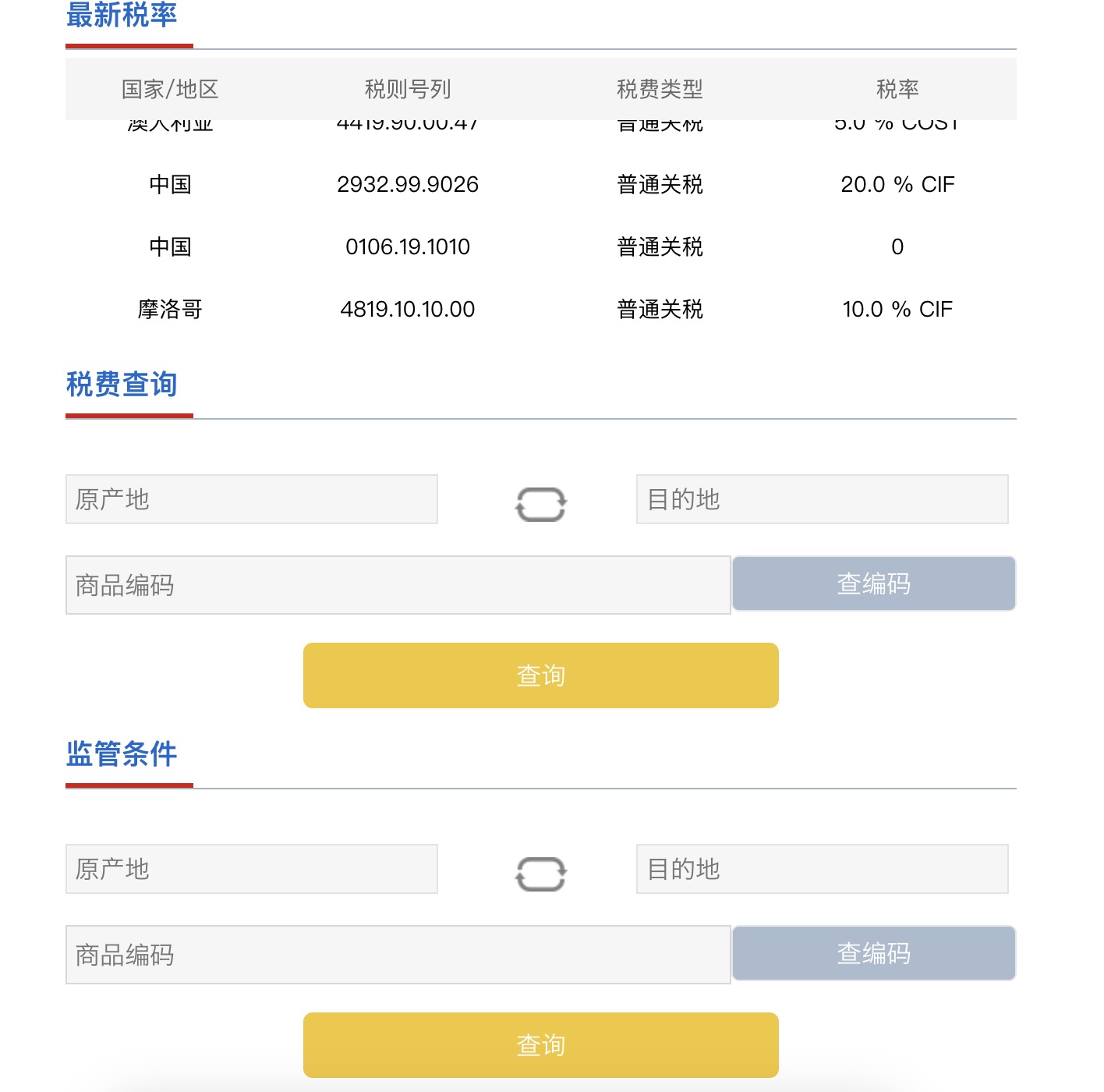Viewport: 1104px width, 1092px height.
Task: Click the 目的地 input in 税费查询
Action: (x=821, y=499)
